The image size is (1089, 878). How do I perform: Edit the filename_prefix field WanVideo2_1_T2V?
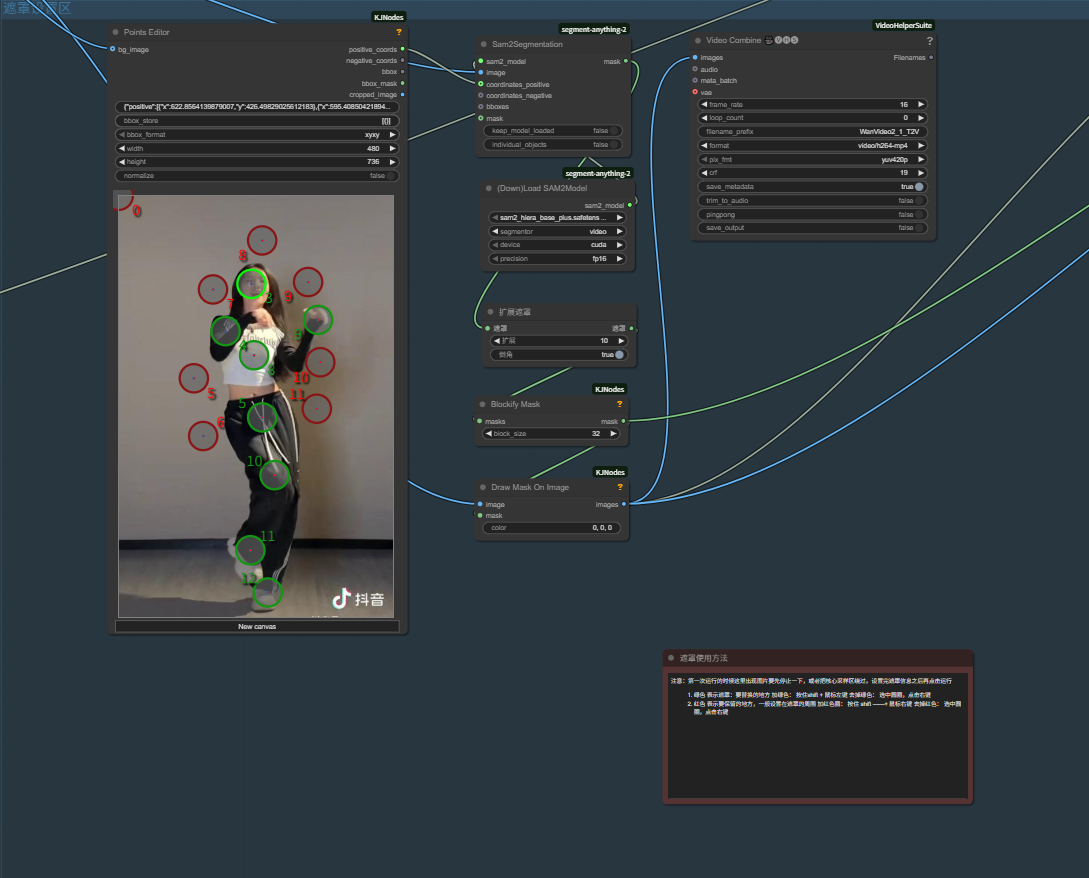point(813,132)
